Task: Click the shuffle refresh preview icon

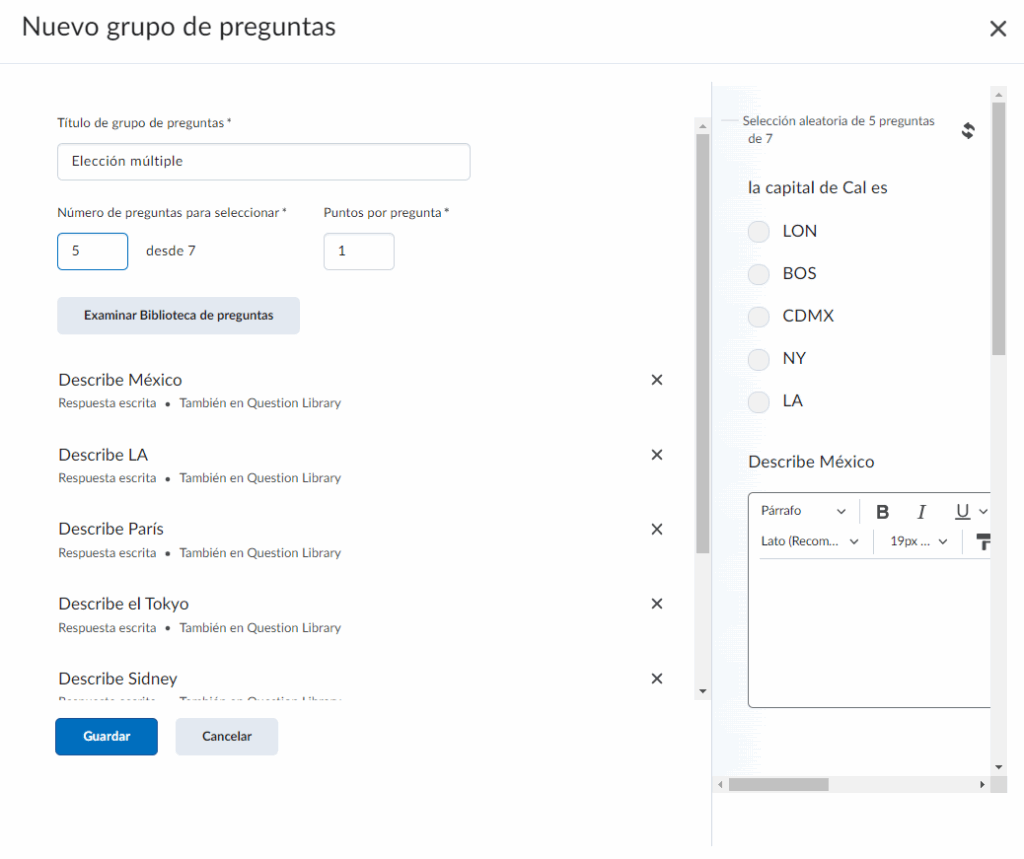Action: pyautogui.click(x=967, y=131)
